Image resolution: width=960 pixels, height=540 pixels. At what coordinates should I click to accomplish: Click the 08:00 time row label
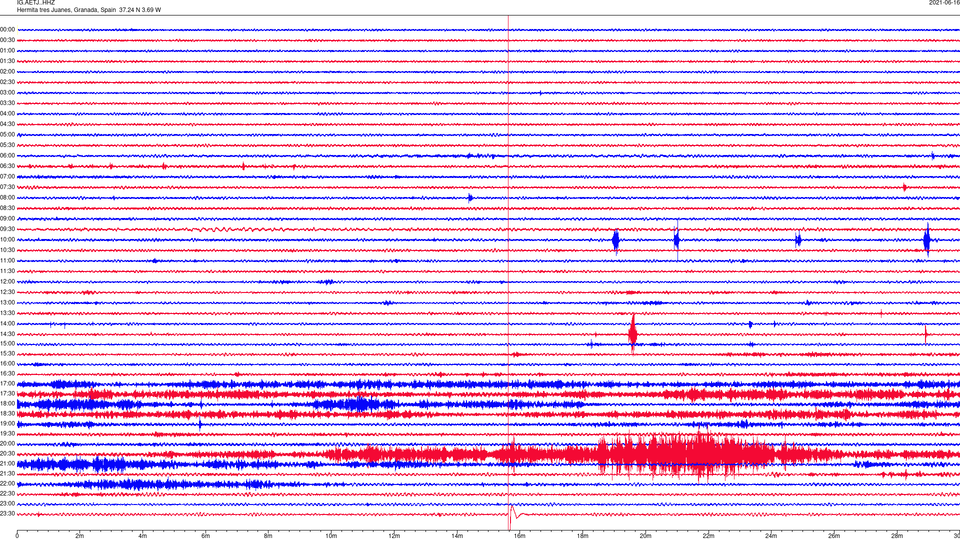pyautogui.click(x=7, y=197)
